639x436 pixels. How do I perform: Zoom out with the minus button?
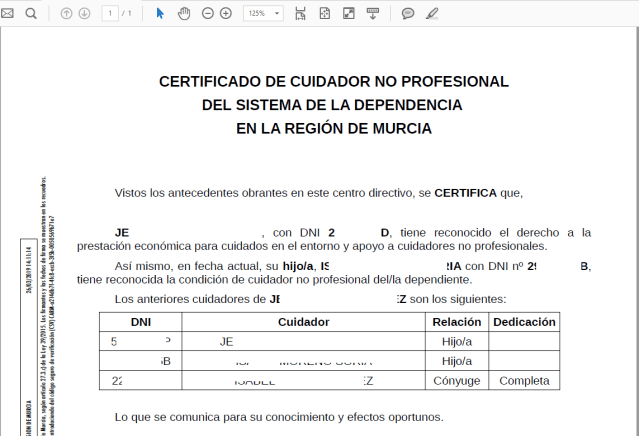pyautogui.click(x=208, y=13)
